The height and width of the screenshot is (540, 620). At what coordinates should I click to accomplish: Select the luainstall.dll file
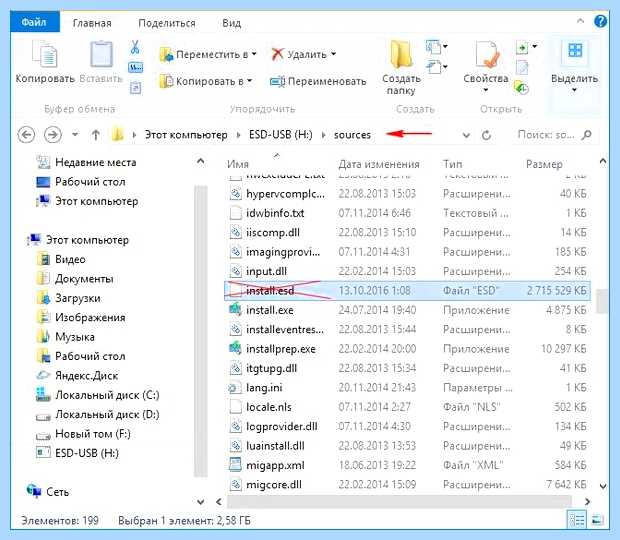[275, 445]
